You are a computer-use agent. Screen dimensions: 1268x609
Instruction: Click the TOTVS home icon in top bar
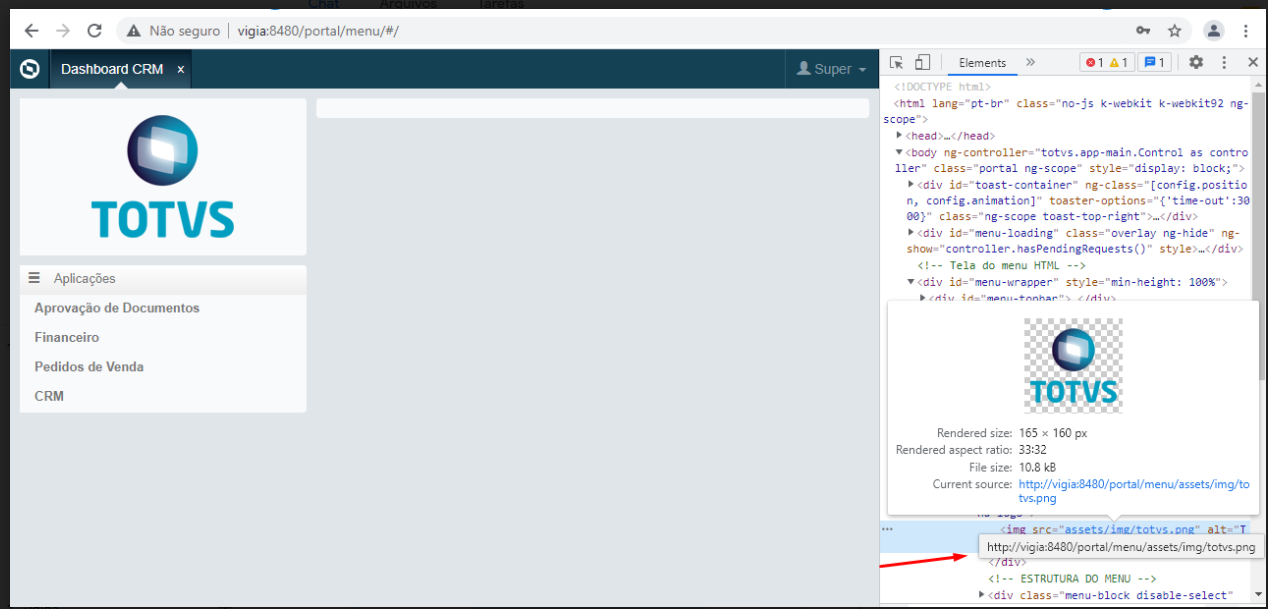click(30, 69)
